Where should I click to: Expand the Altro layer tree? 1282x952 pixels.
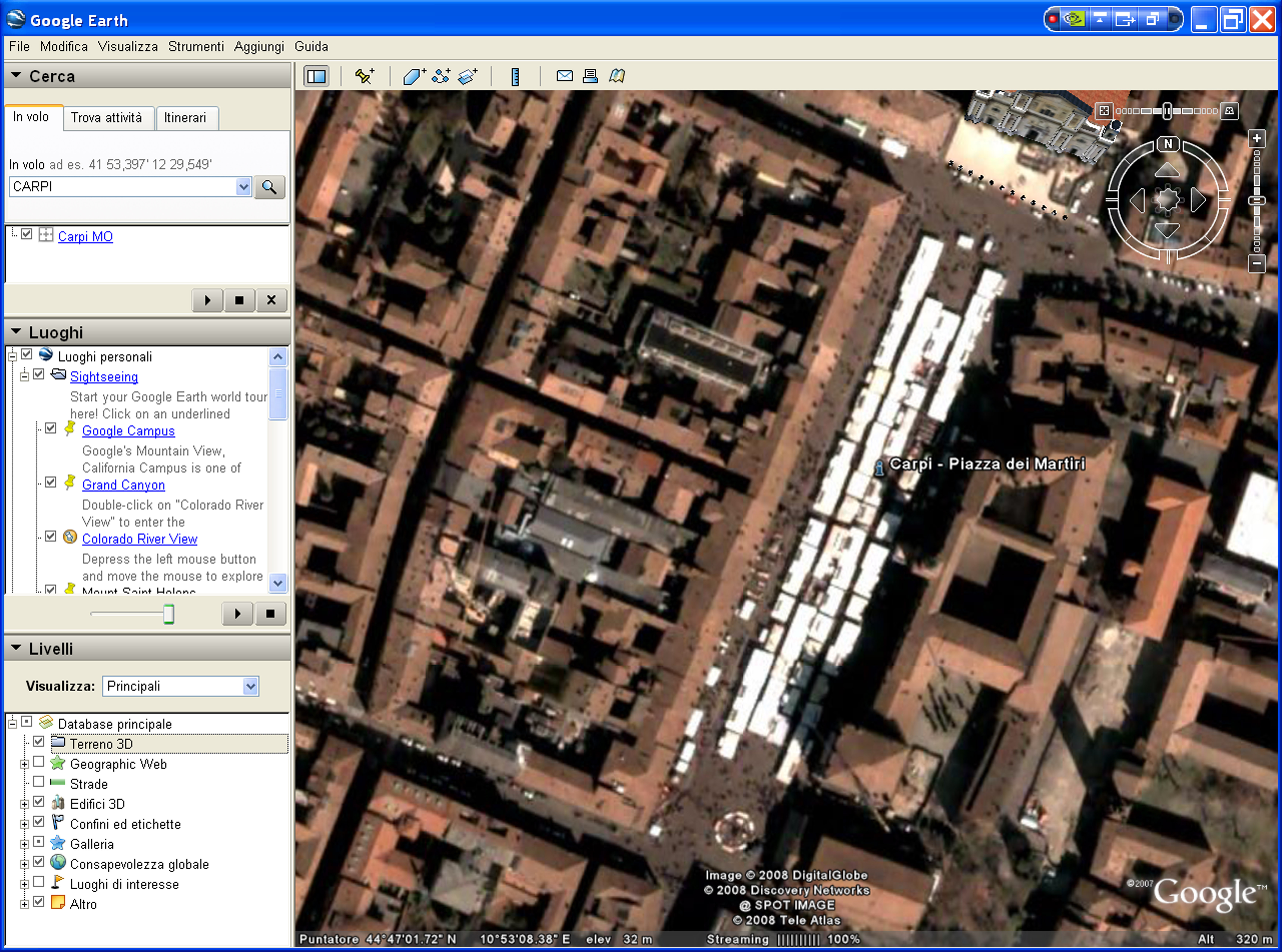click(x=24, y=904)
